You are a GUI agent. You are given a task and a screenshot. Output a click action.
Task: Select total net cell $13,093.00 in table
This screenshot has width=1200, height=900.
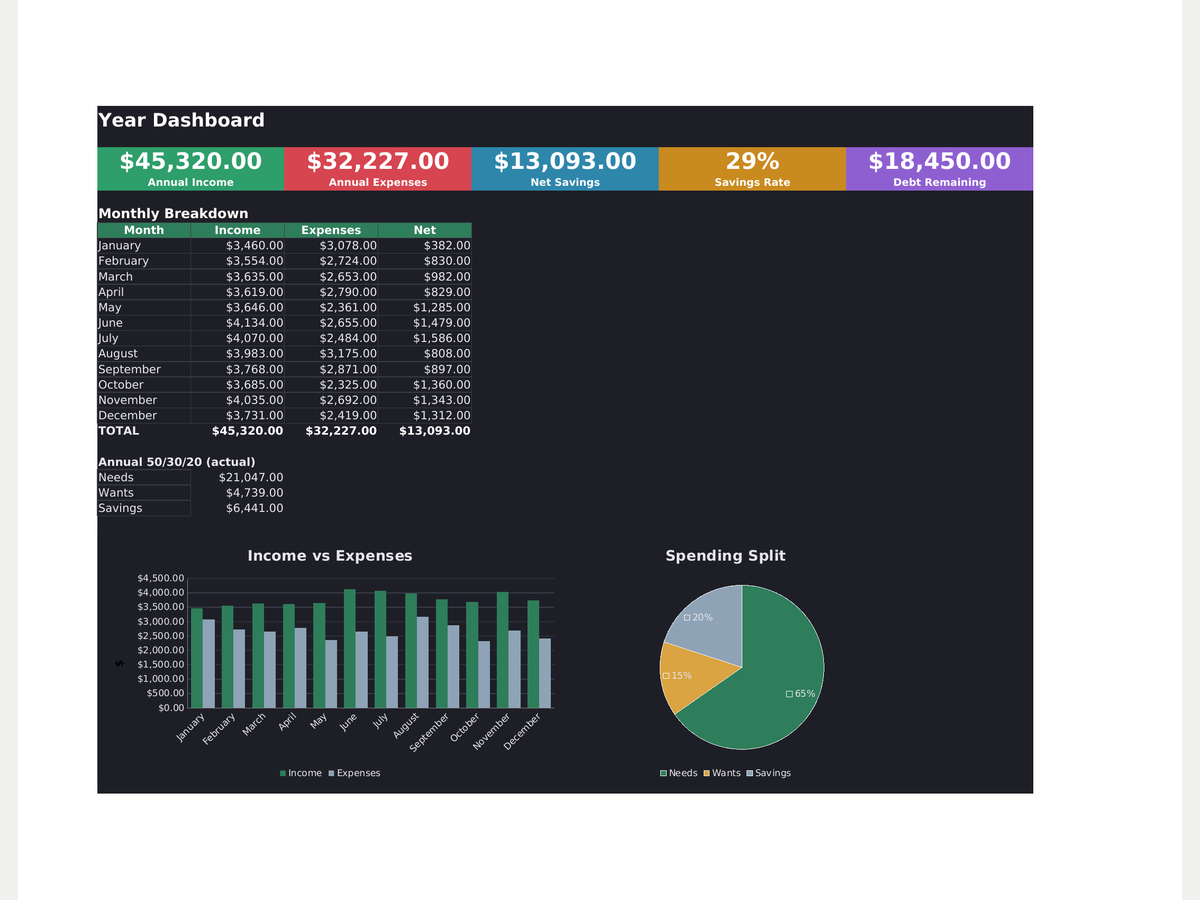pos(425,431)
